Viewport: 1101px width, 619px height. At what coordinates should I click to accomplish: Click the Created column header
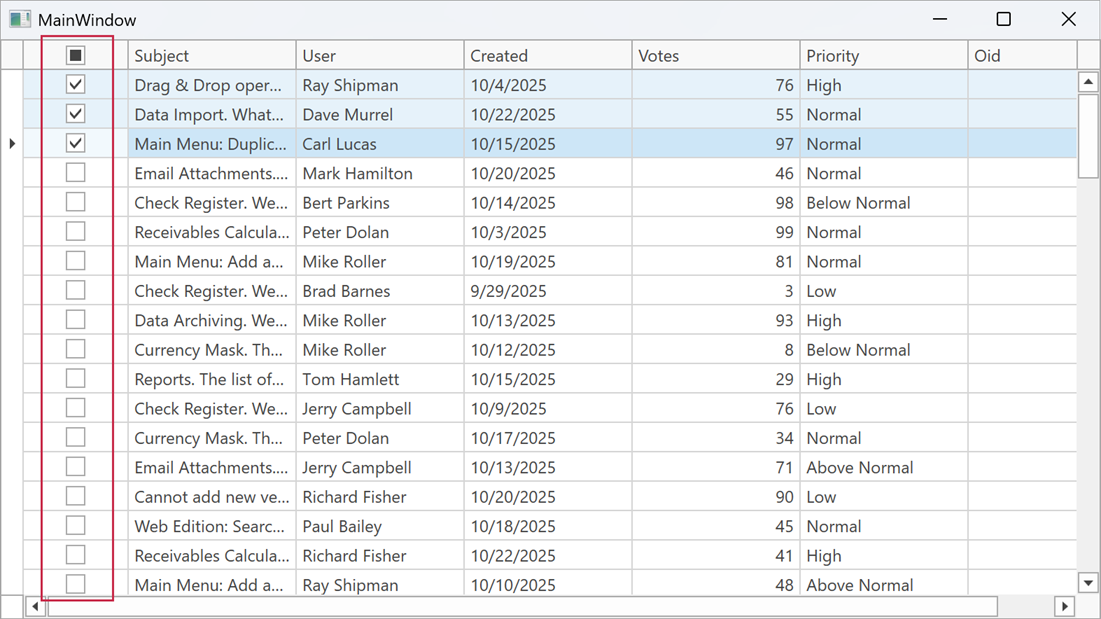tap(547, 55)
